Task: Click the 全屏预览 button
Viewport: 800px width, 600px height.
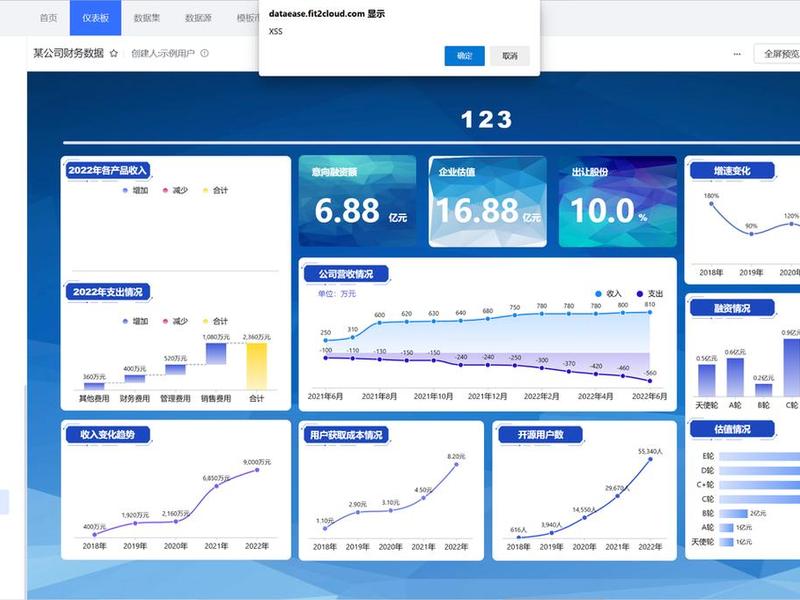Action: point(780,54)
